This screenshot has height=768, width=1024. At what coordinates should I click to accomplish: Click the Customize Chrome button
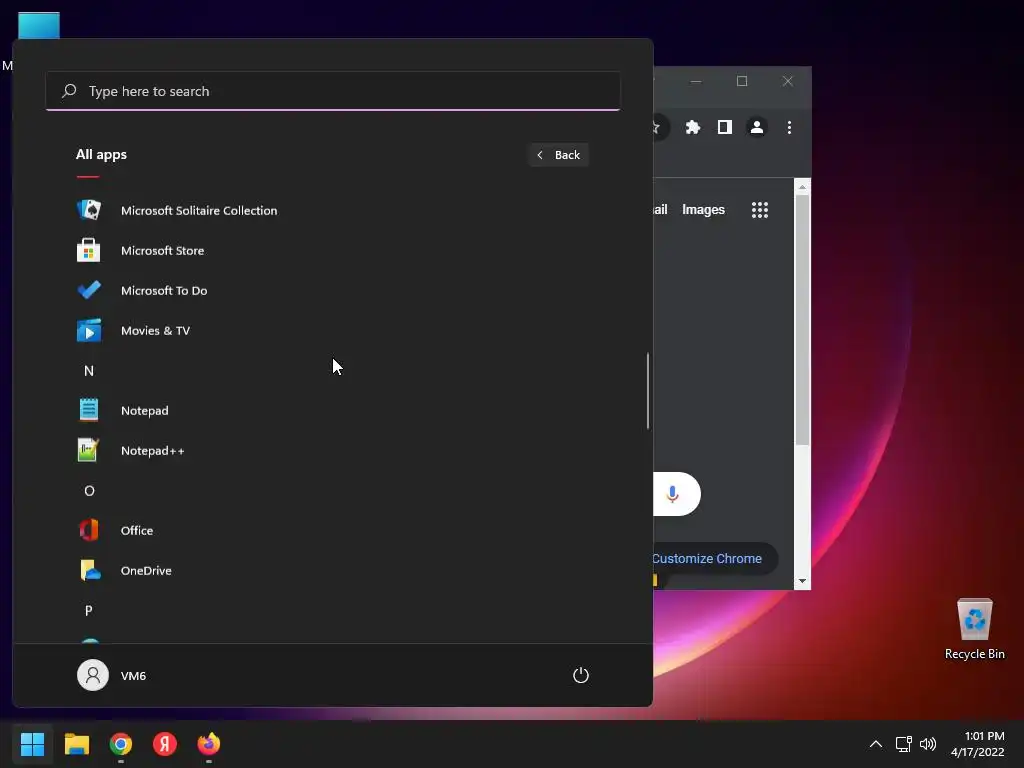[707, 558]
